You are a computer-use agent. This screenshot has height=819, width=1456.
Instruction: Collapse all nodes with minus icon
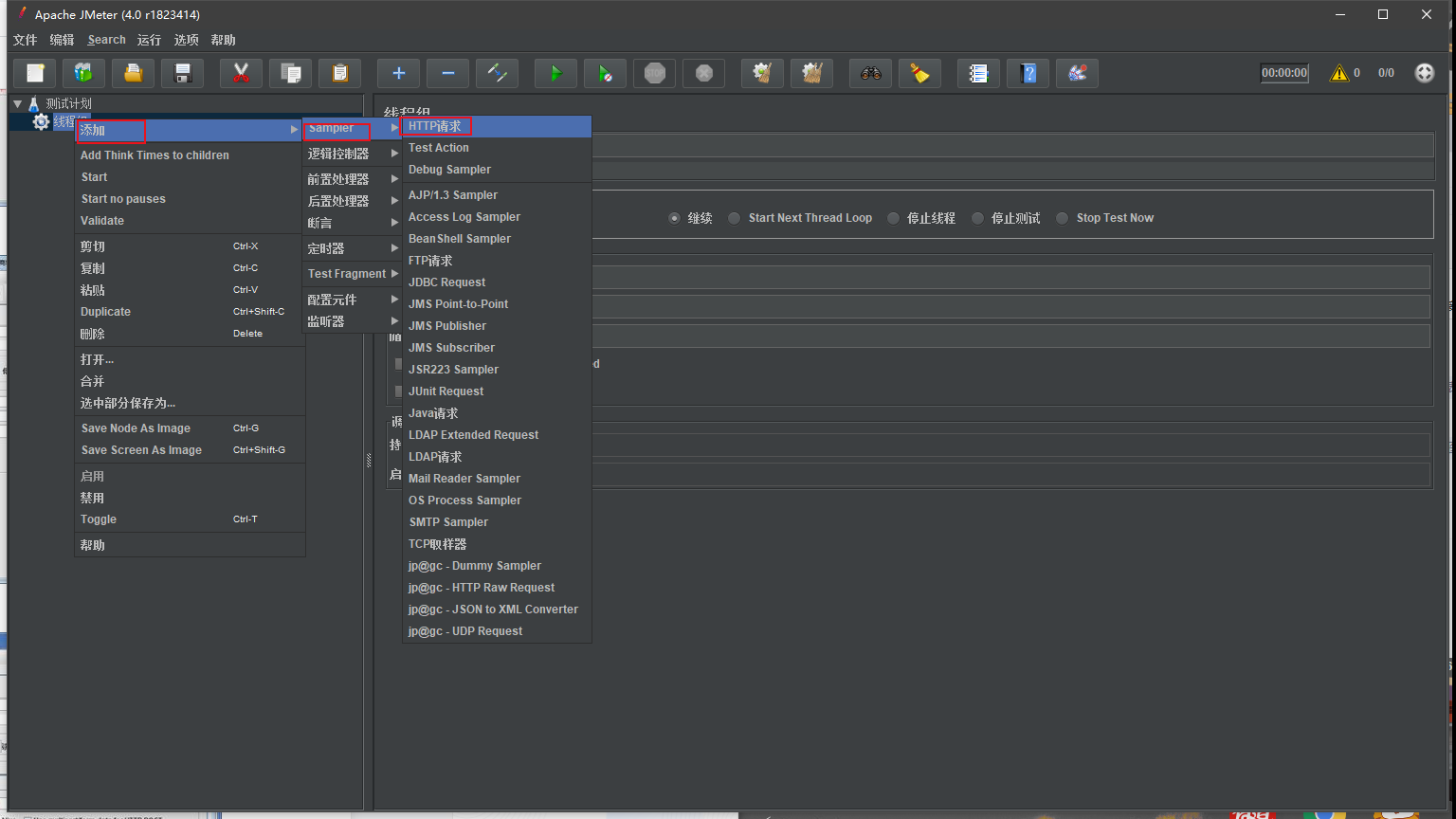448,73
